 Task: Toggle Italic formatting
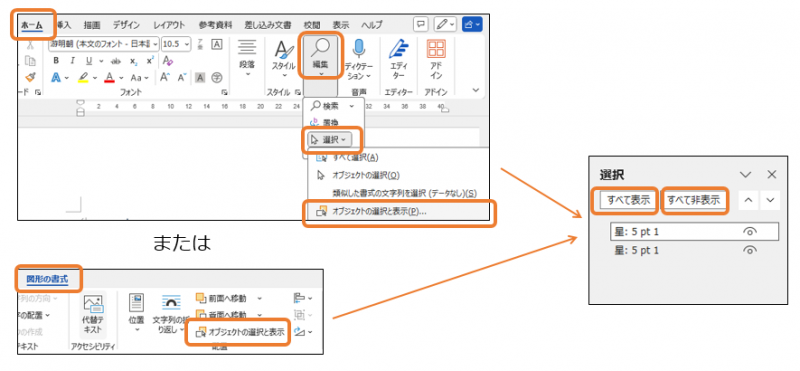coord(72,61)
